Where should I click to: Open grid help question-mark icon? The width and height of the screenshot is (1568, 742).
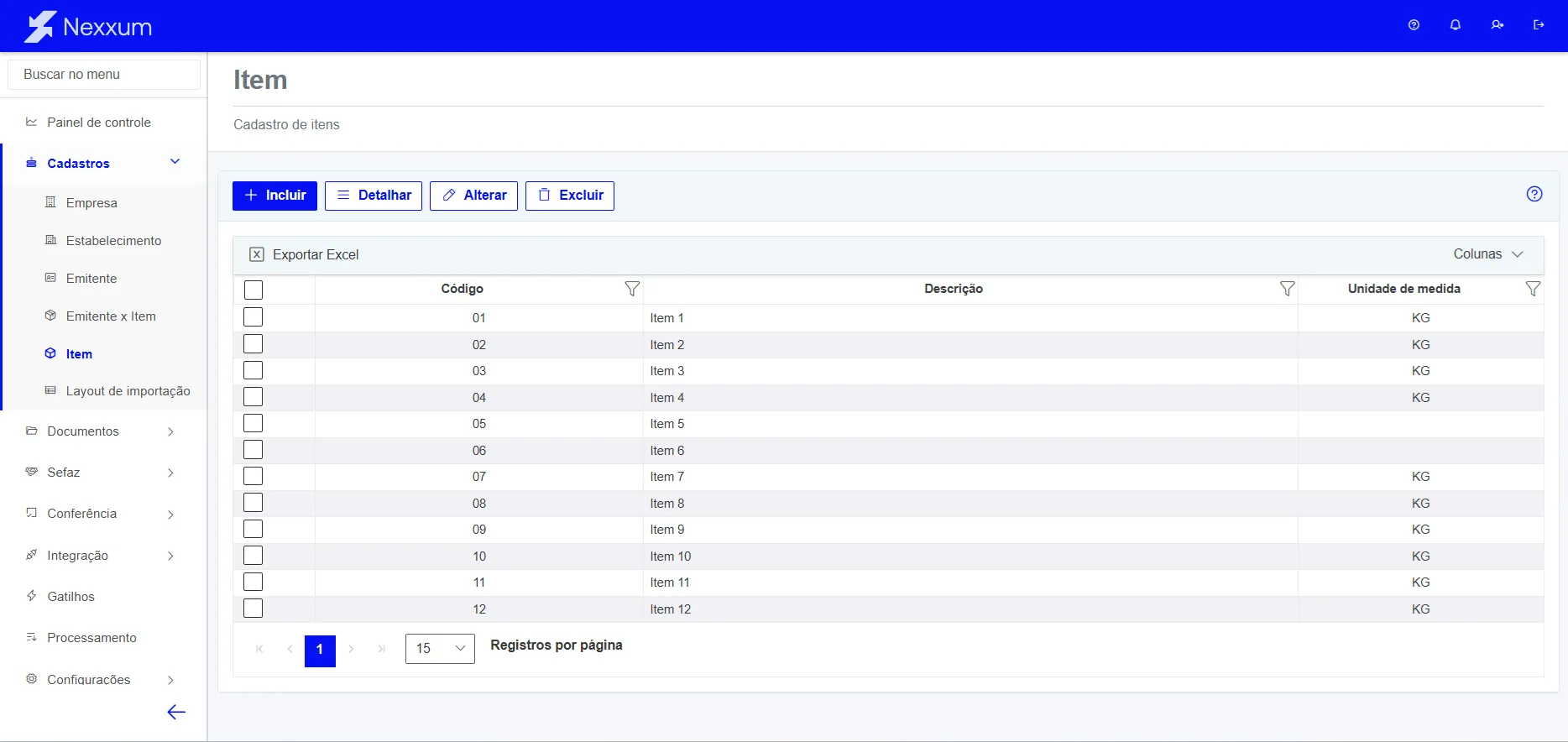1534,194
